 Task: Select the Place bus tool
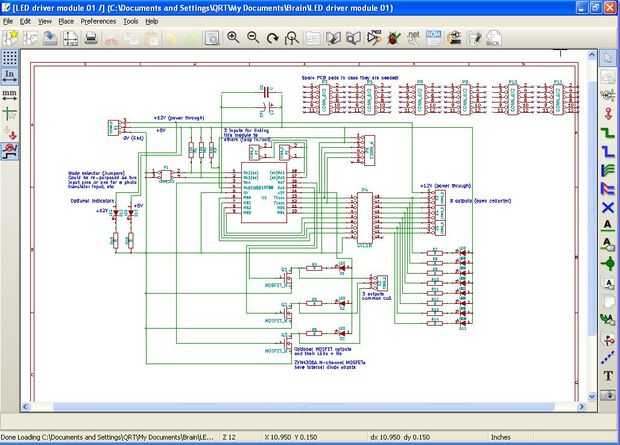(608, 151)
